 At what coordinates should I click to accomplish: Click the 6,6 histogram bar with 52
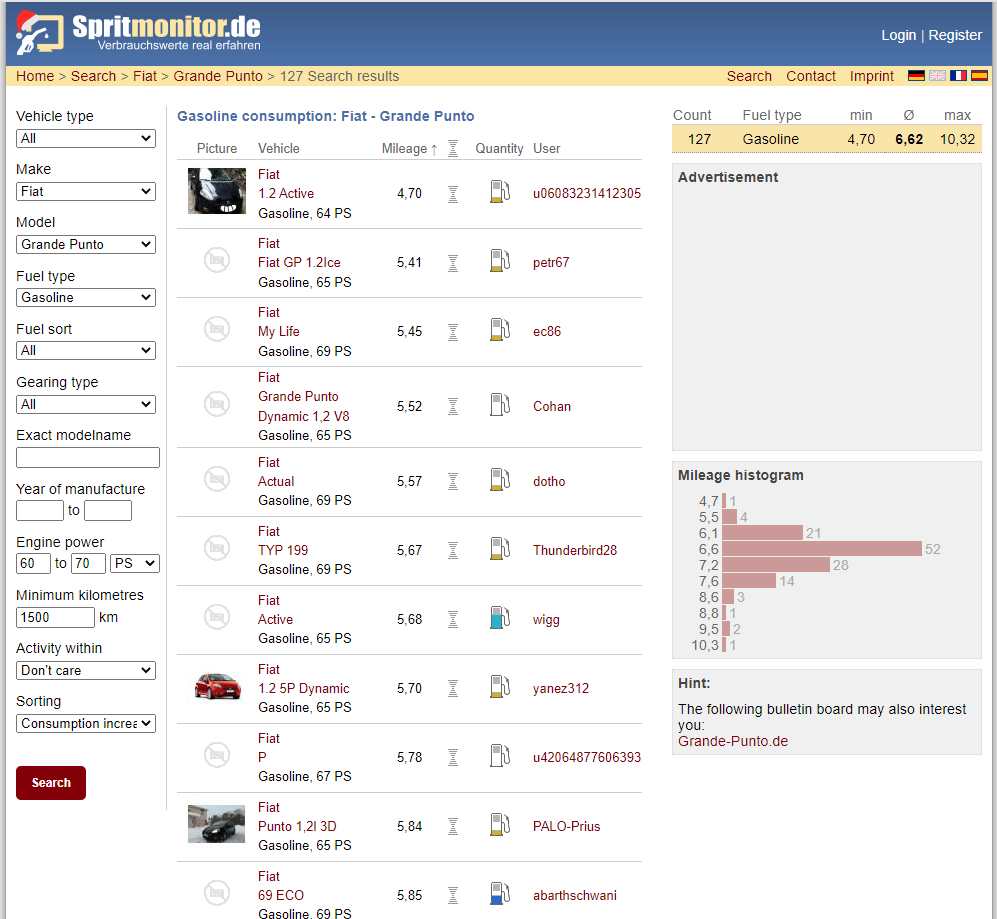pos(822,549)
